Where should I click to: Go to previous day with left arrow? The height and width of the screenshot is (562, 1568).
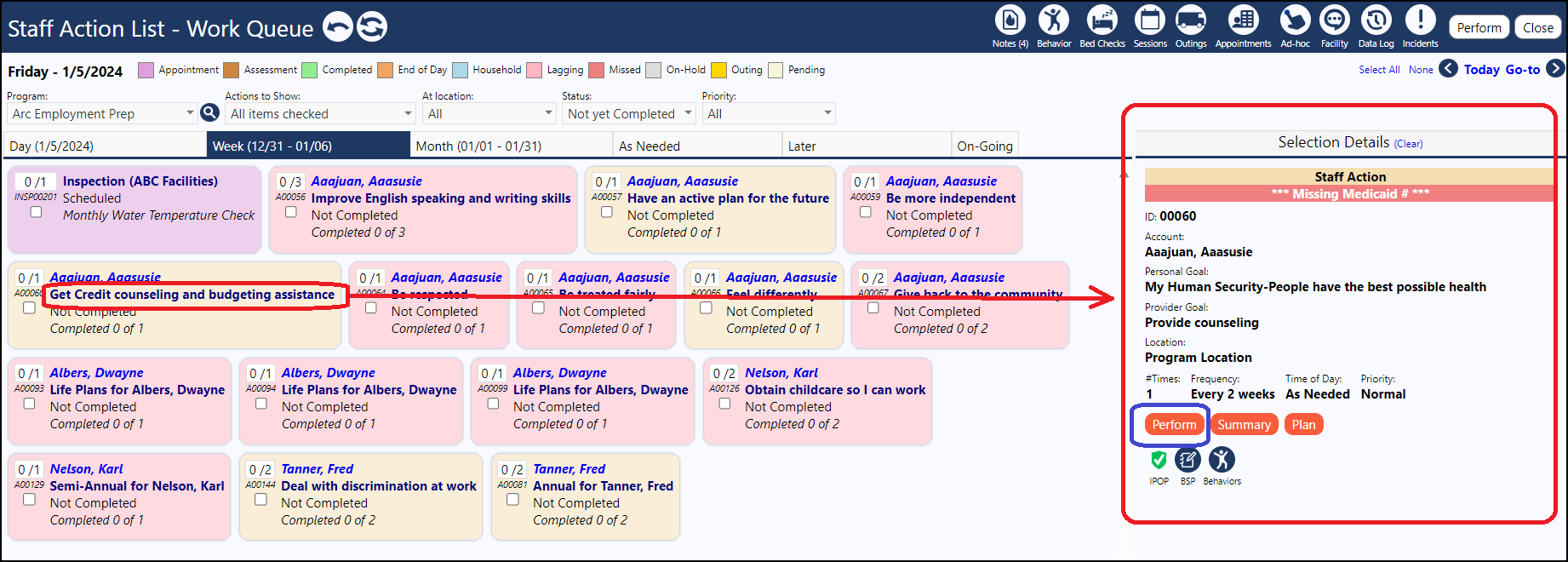1448,68
